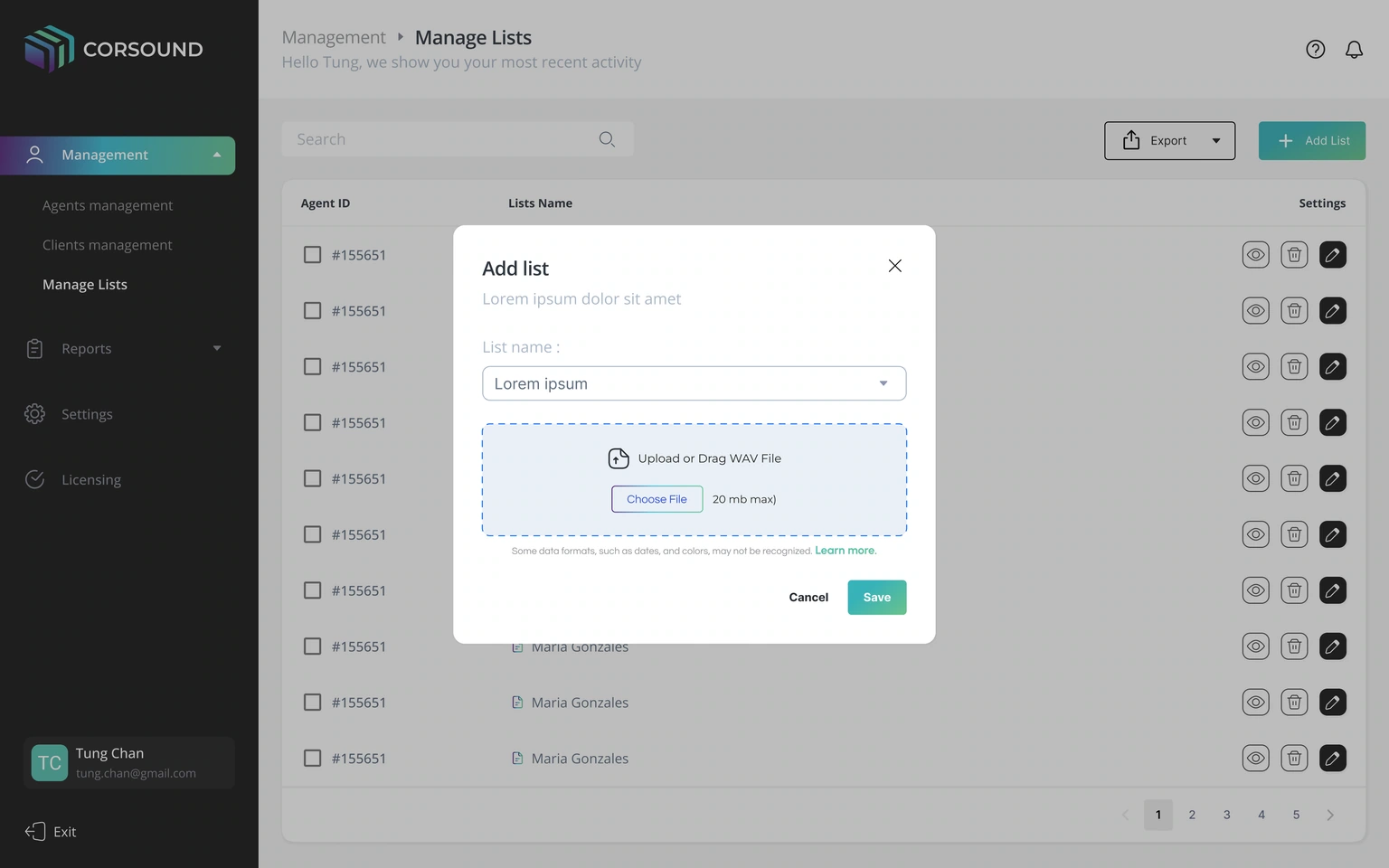The height and width of the screenshot is (868, 1389).
Task: Collapse the Management sidebar section
Action: (x=217, y=156)
